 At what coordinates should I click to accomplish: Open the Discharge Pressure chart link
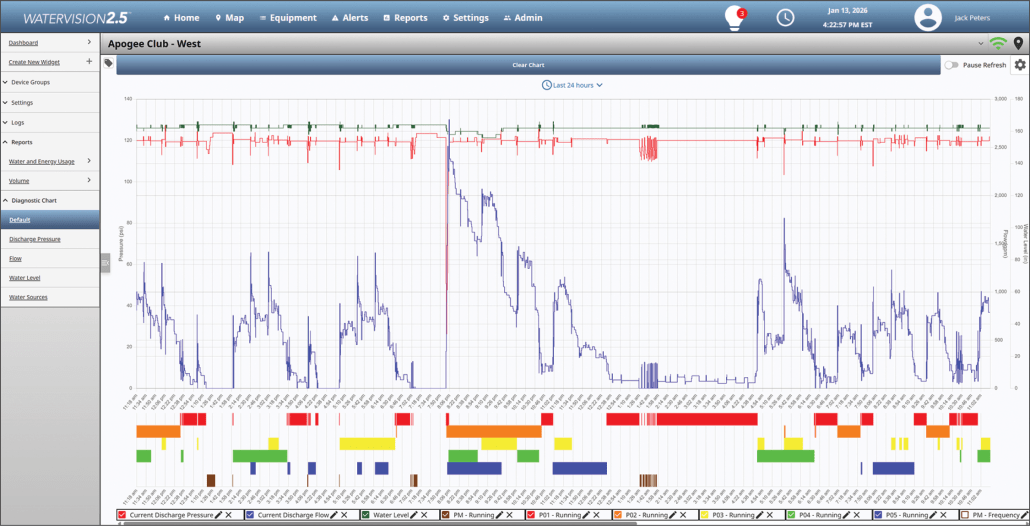[x=35, y=239]
